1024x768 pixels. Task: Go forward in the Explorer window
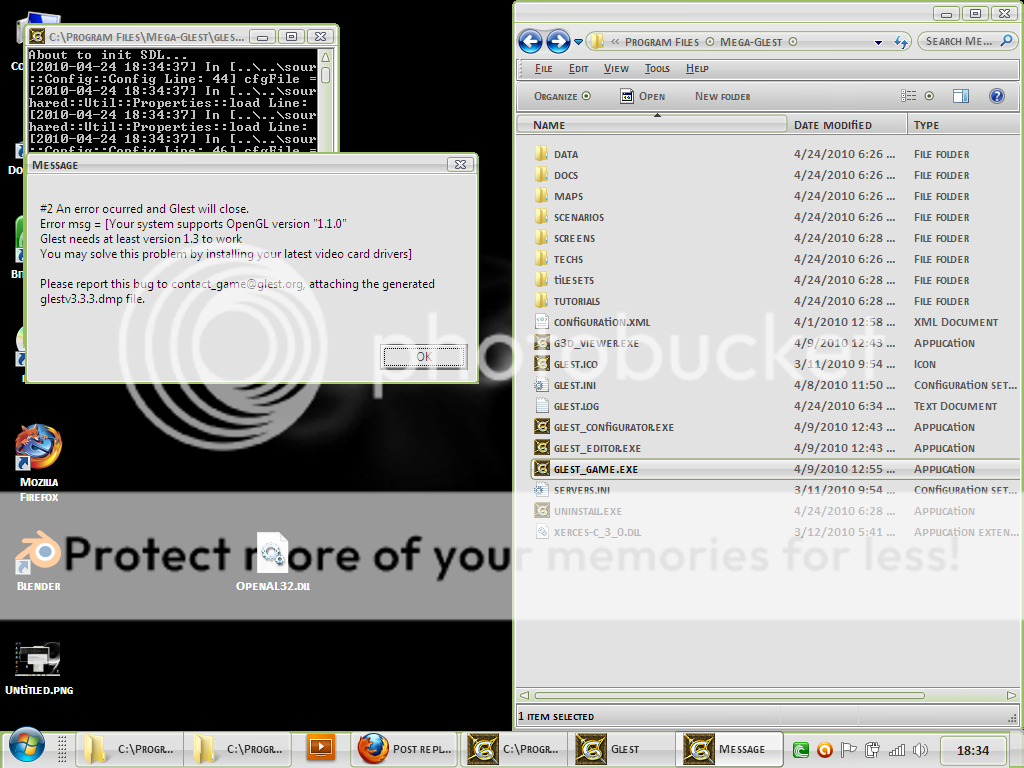click(x=558, y=42)
